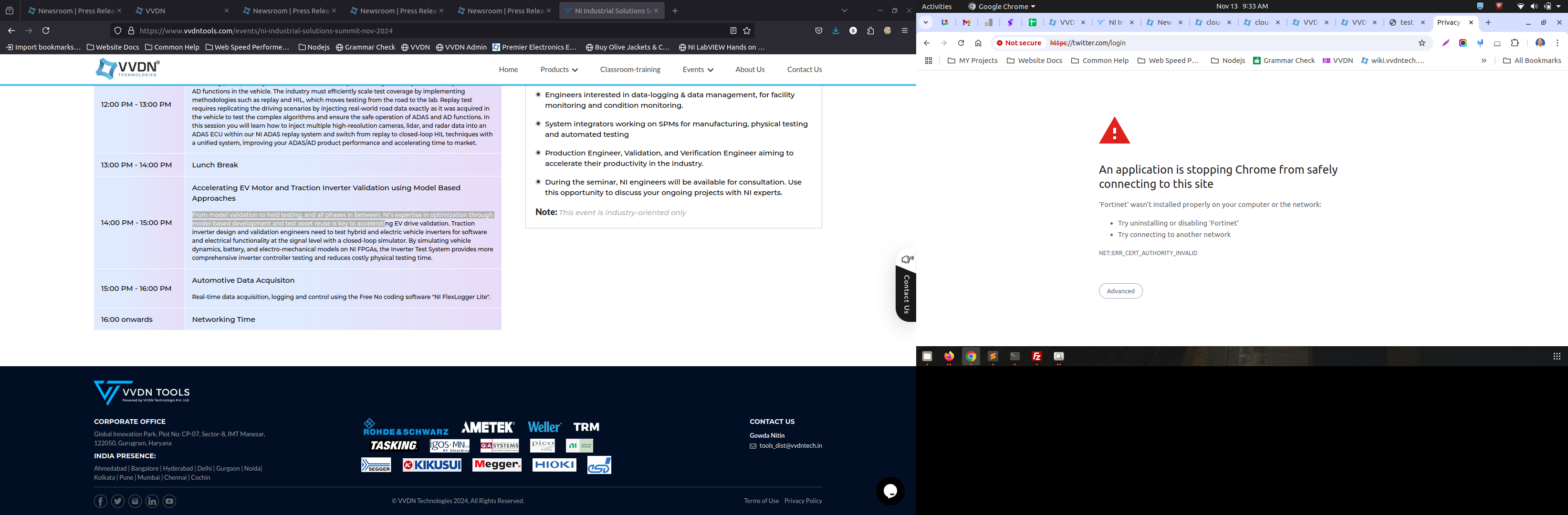Viewport: 1568px width, 515px height.
Task: Click the Advanced button
Action: point(1120,291)
